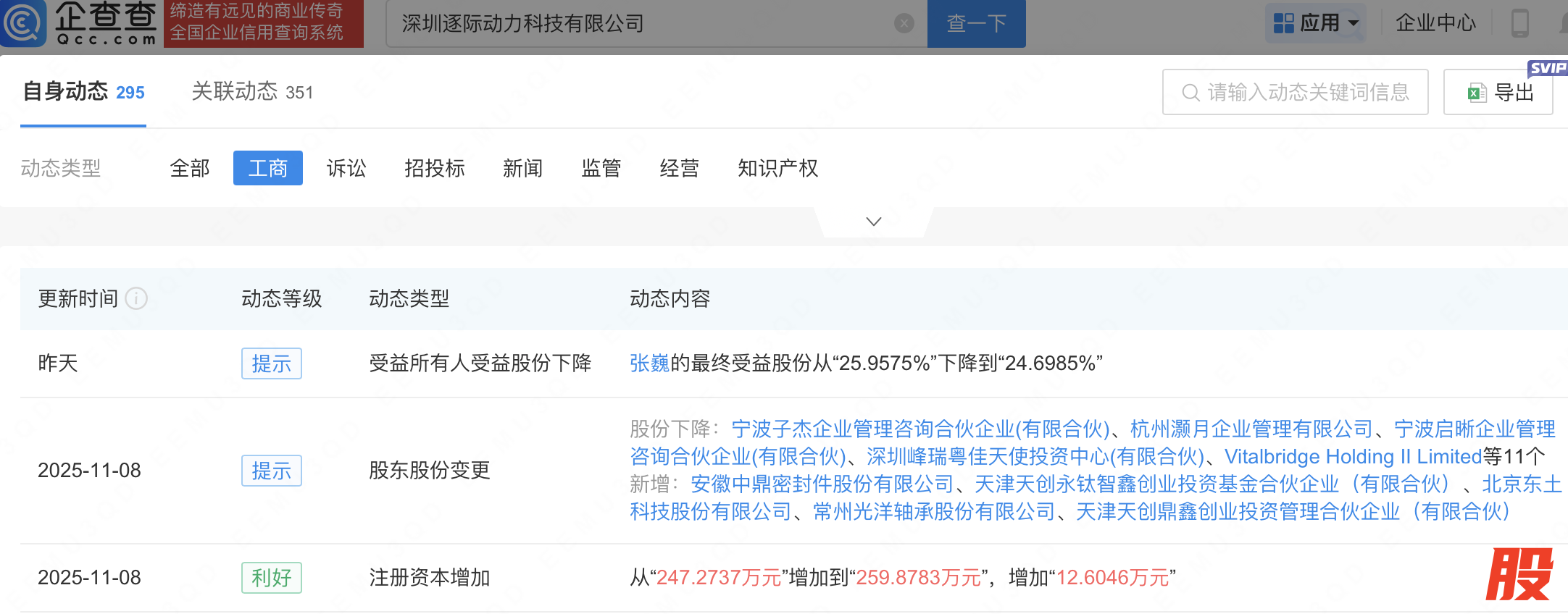Viewport: 1568px width, 614px height.
Task: Open the 张巍 profile link
Action: point(649,363)
